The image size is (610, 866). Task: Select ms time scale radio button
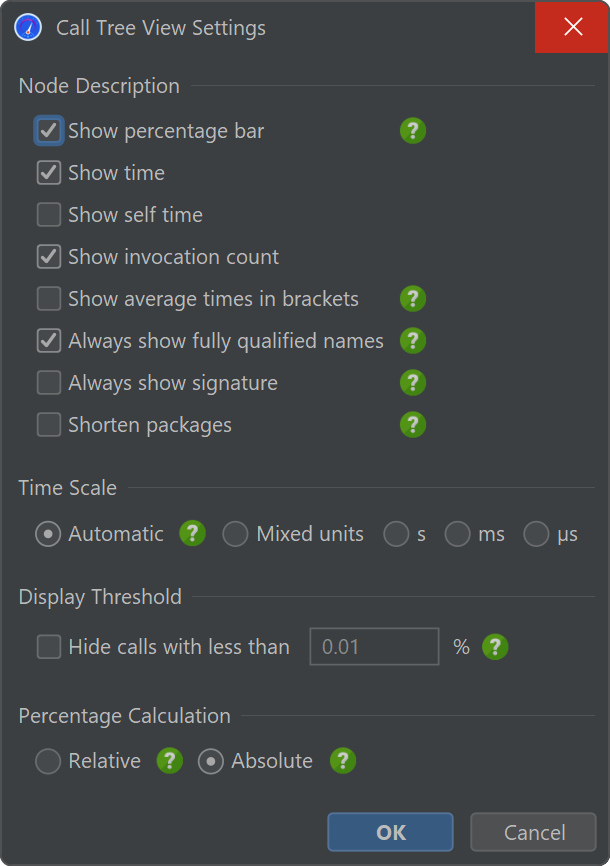458,534
